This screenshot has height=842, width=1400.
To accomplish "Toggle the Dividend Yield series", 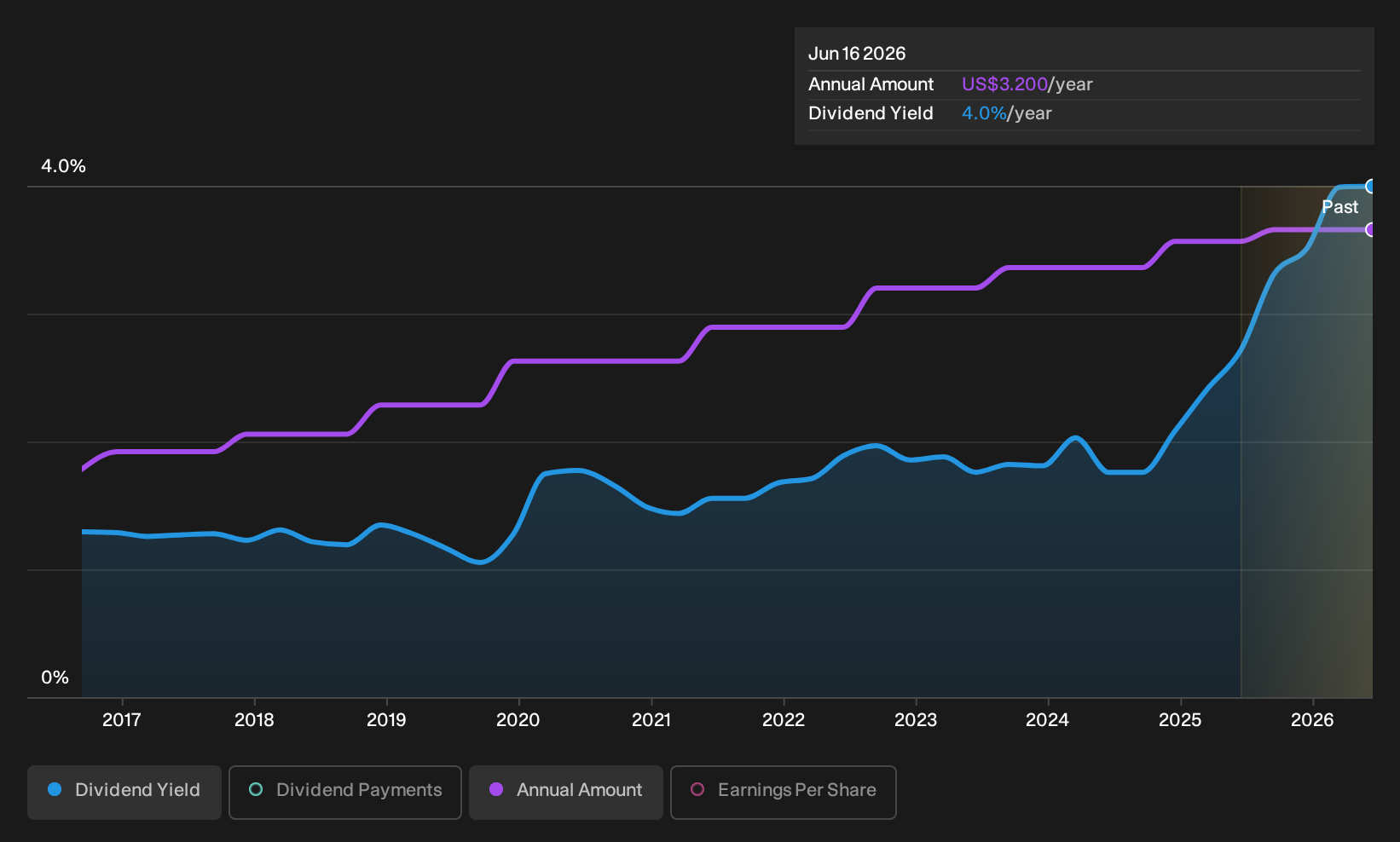I will coord(124,793).
